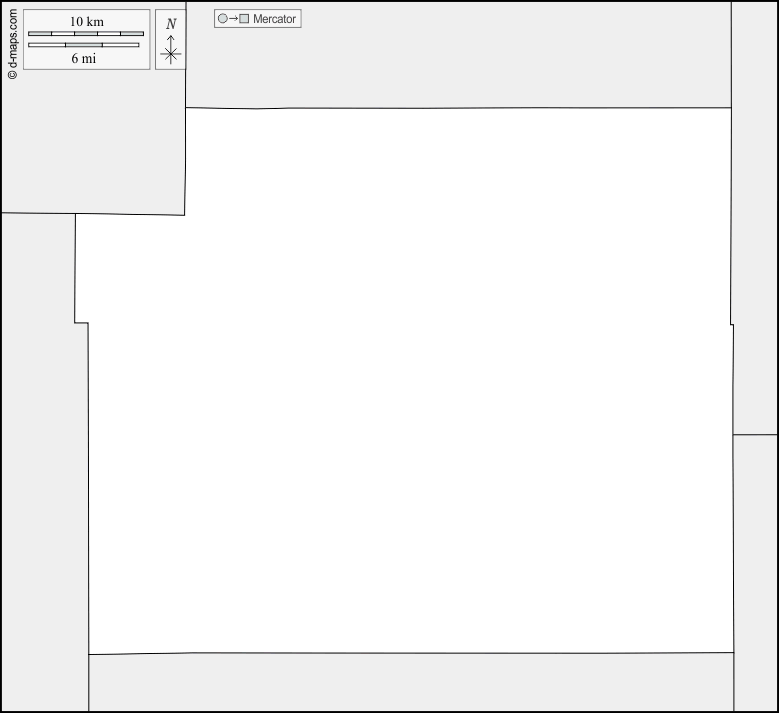Click the arrow between circle and square
This screenshot has width=779, height=713.
click(233, 19)
